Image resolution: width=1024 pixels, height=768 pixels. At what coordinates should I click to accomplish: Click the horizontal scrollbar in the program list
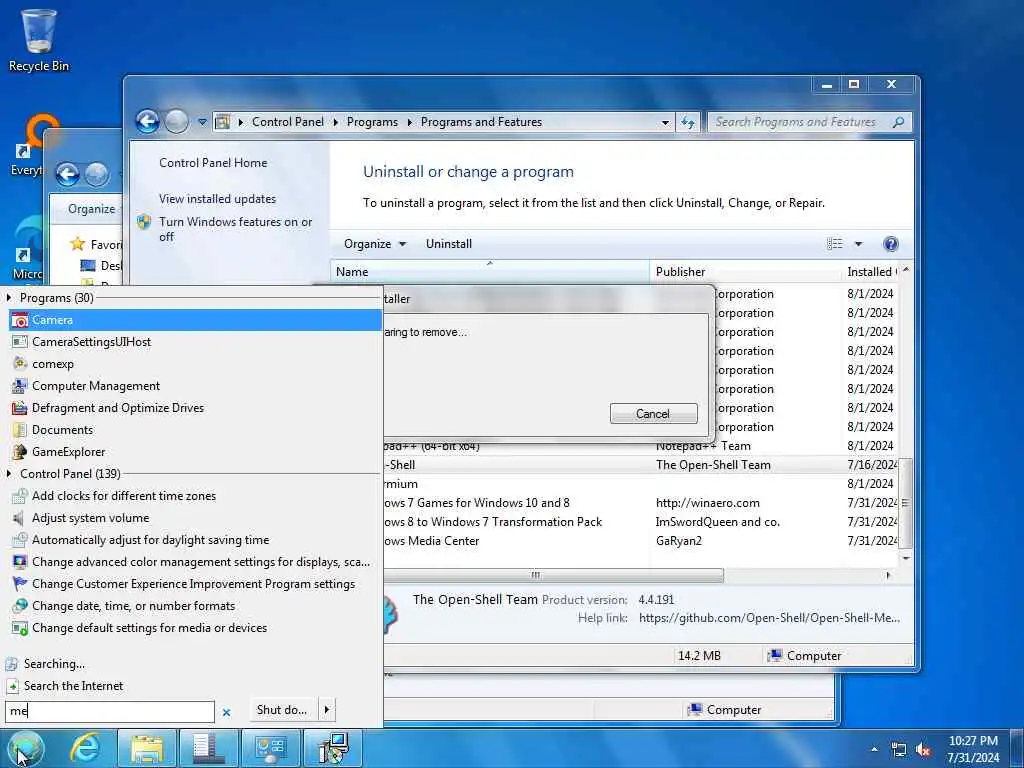click(553, 575)
